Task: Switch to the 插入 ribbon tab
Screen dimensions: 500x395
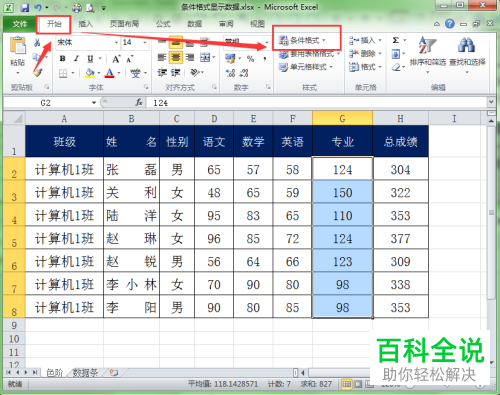Action: coord(85,24)
